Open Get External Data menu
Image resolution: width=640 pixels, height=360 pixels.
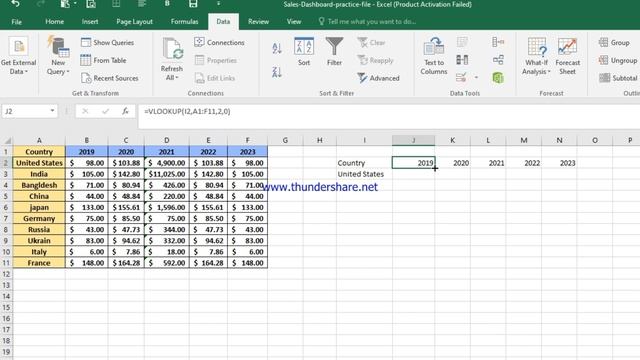[x=18, y=56]
